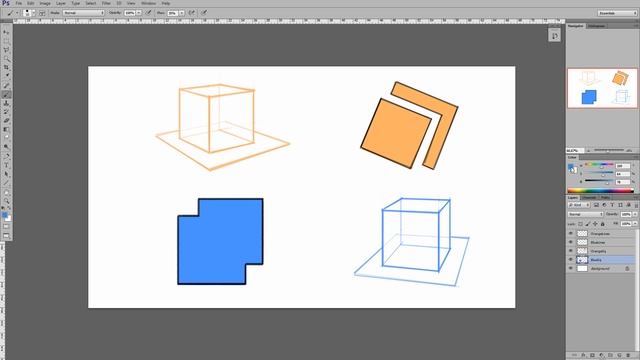
Task: Open the layer Fill slider arrow
Action: pyautogui.click(x=635, y=224)
